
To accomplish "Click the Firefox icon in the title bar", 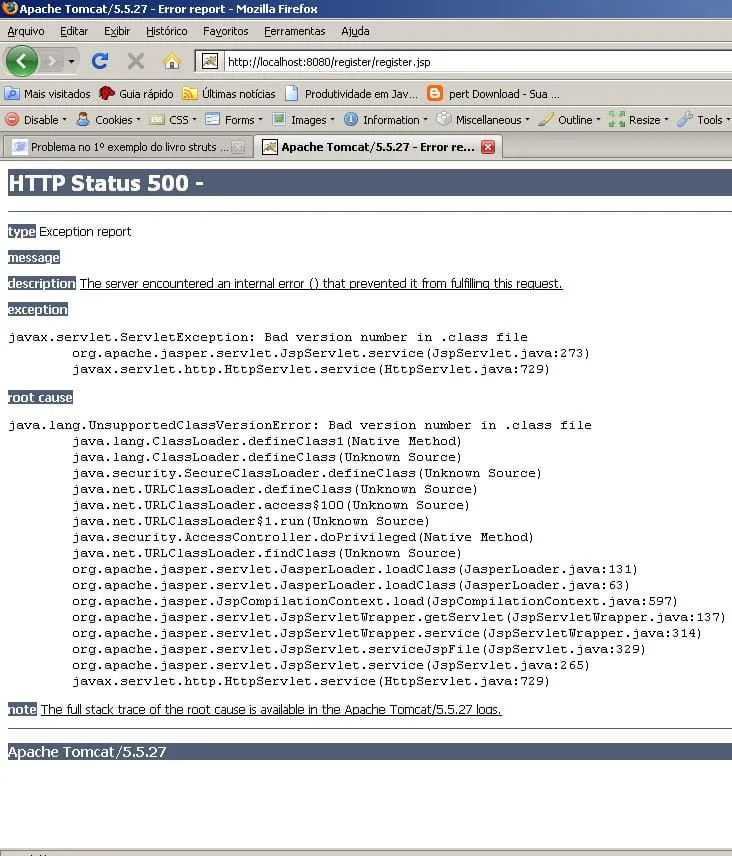I will click(x=9, y=8).
